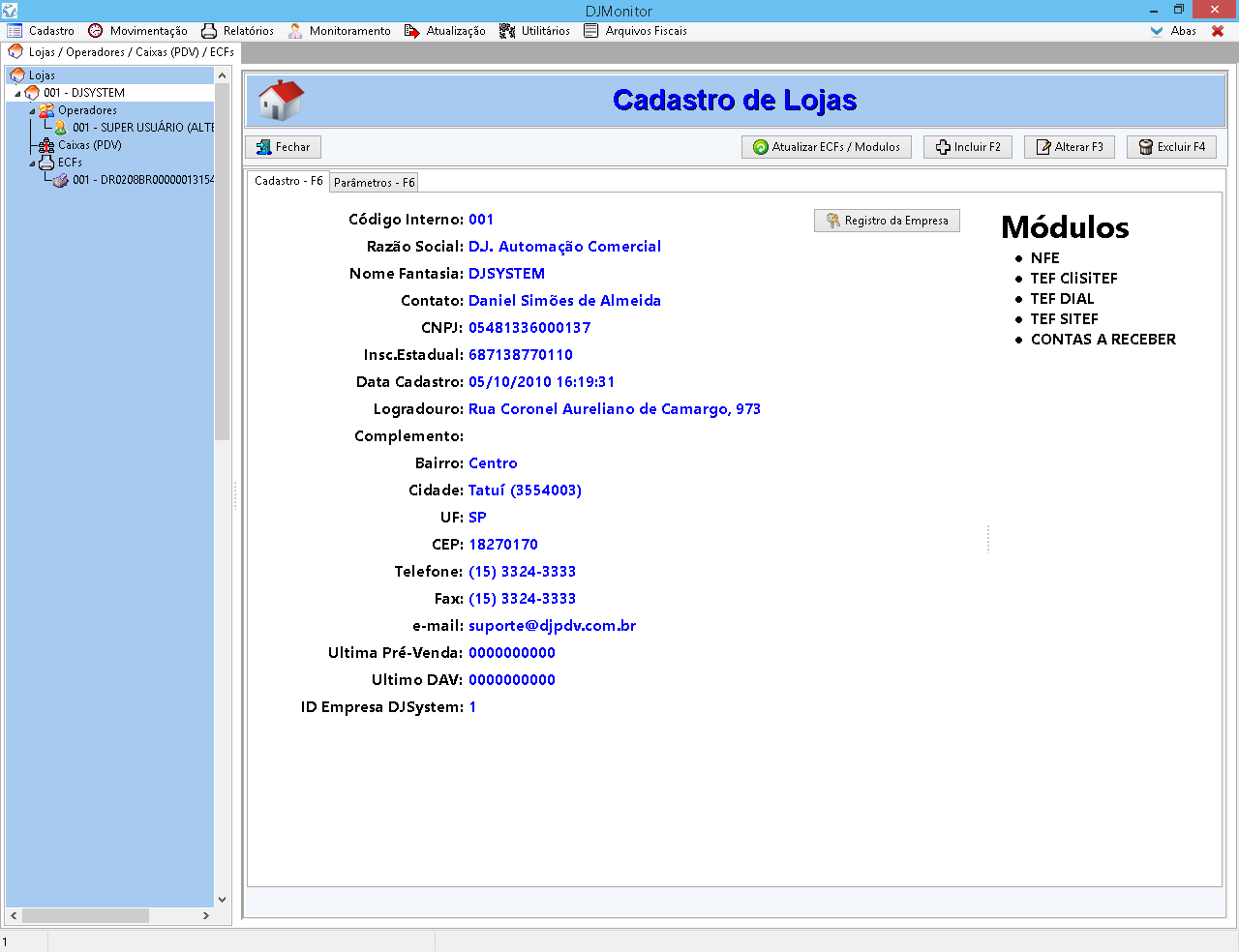Screen dimensions: 1239x952
Task: Click the Cadastro menu list icon
Action: point(15,31)
